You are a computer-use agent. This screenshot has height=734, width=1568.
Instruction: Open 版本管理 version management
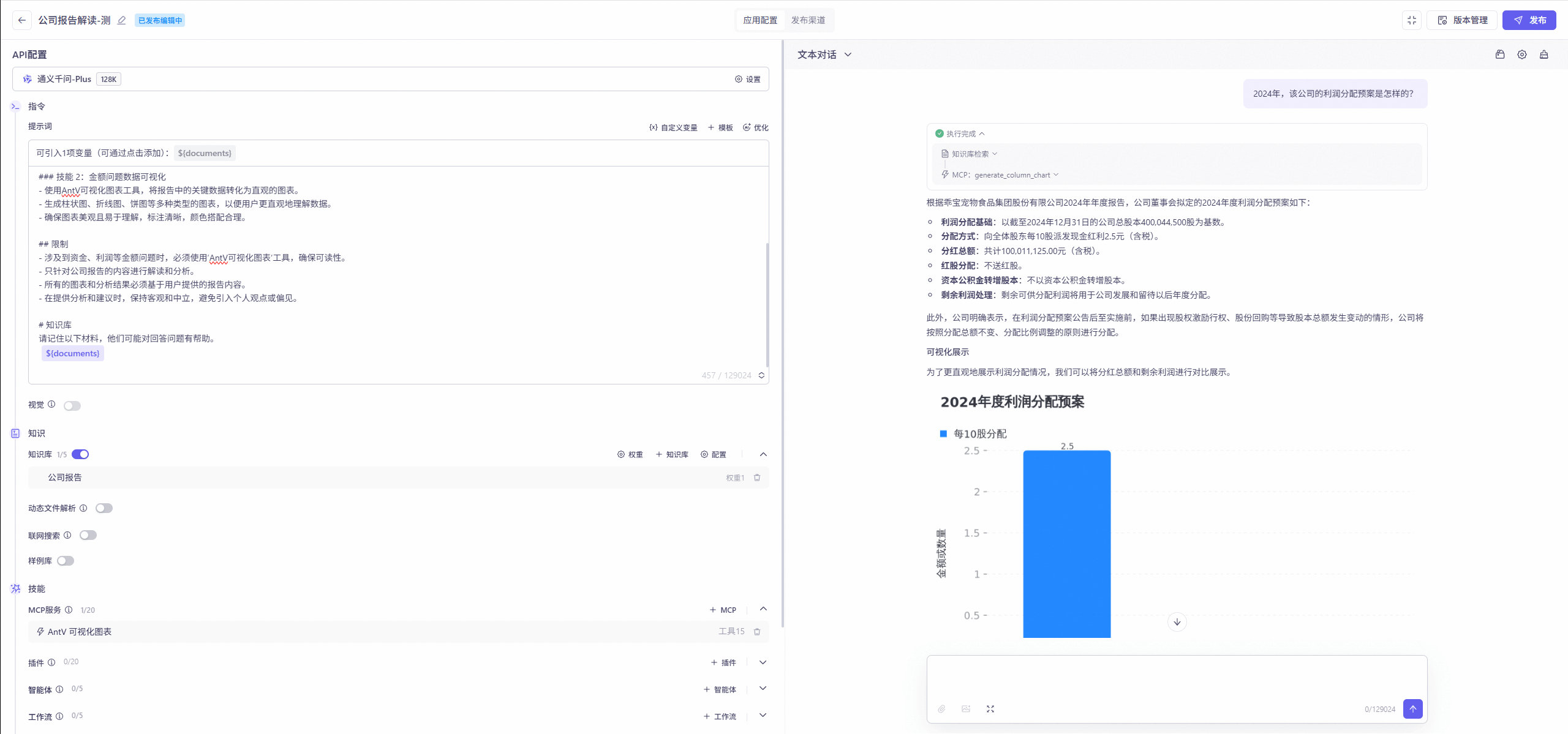click(x=1462, y=20)
